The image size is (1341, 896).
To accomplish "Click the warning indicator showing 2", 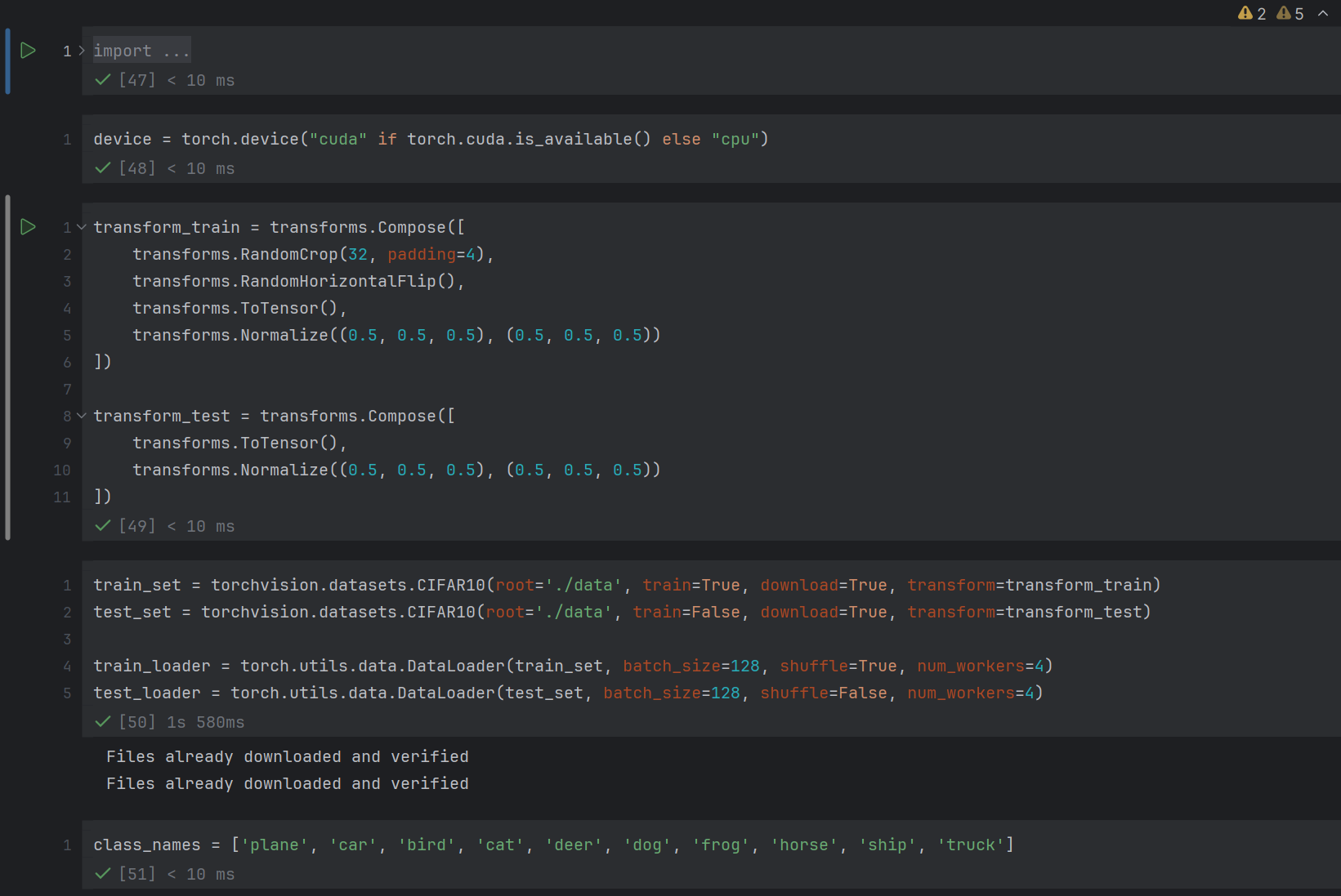I will pos(1252,13).
